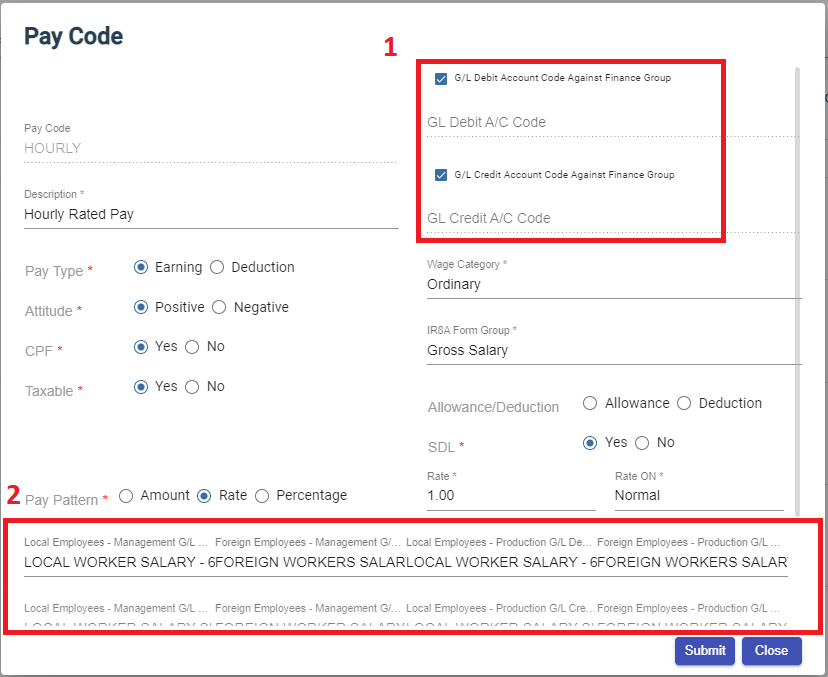Set SDL to No
This screenshot has height=677, width=828.
coord(642,443)
